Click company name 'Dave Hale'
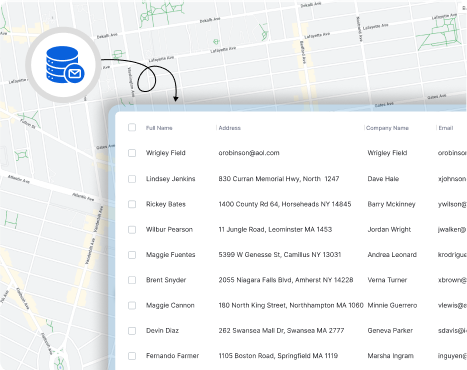The width and height of the screenshot is (467, 370). pos(383,179)
